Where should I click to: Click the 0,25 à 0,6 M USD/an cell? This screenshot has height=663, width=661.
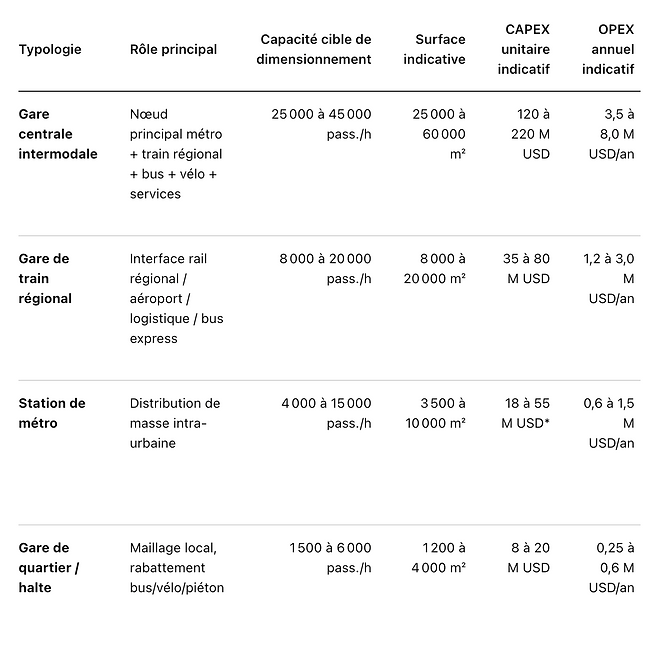coord(612,568)
